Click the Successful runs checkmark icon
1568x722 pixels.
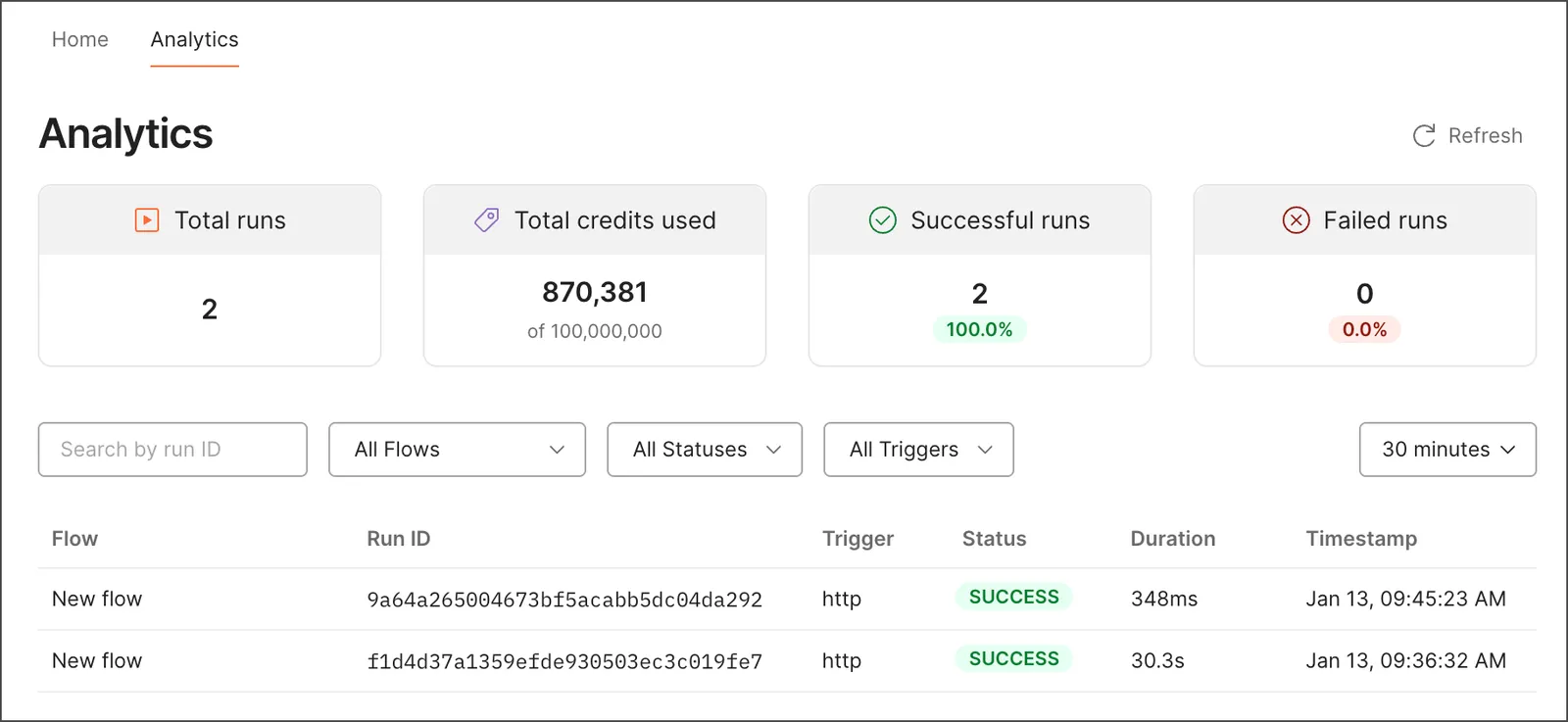(883, 219)
